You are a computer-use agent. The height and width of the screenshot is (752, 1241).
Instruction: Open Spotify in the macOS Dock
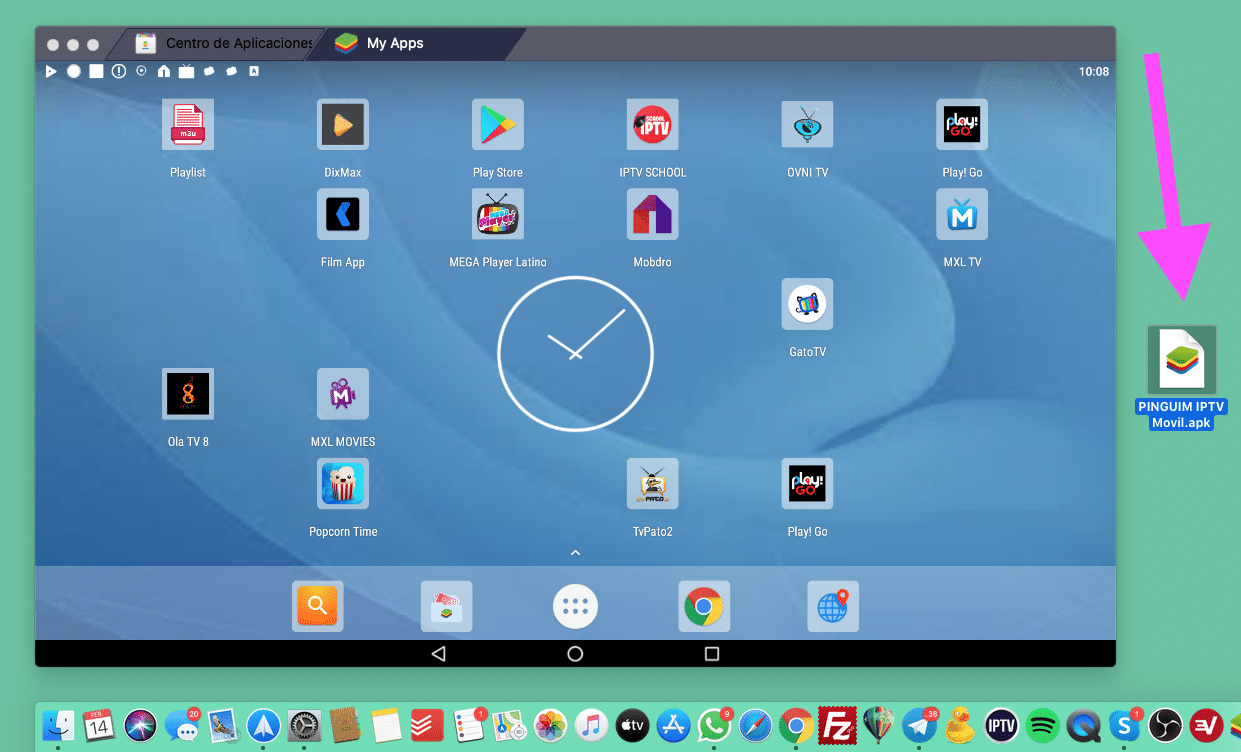point(1044,724)
